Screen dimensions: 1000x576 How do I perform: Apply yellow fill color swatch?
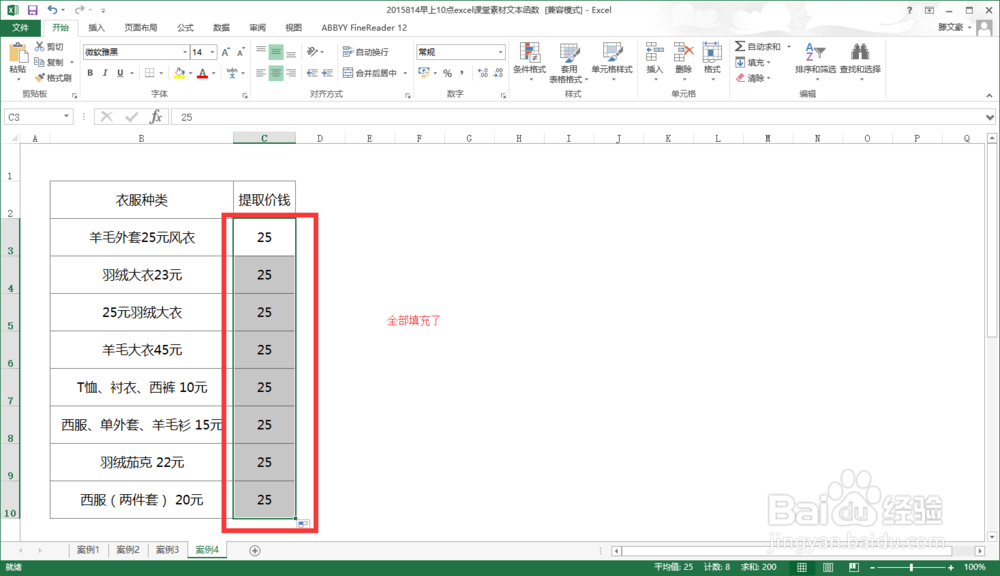179,73
